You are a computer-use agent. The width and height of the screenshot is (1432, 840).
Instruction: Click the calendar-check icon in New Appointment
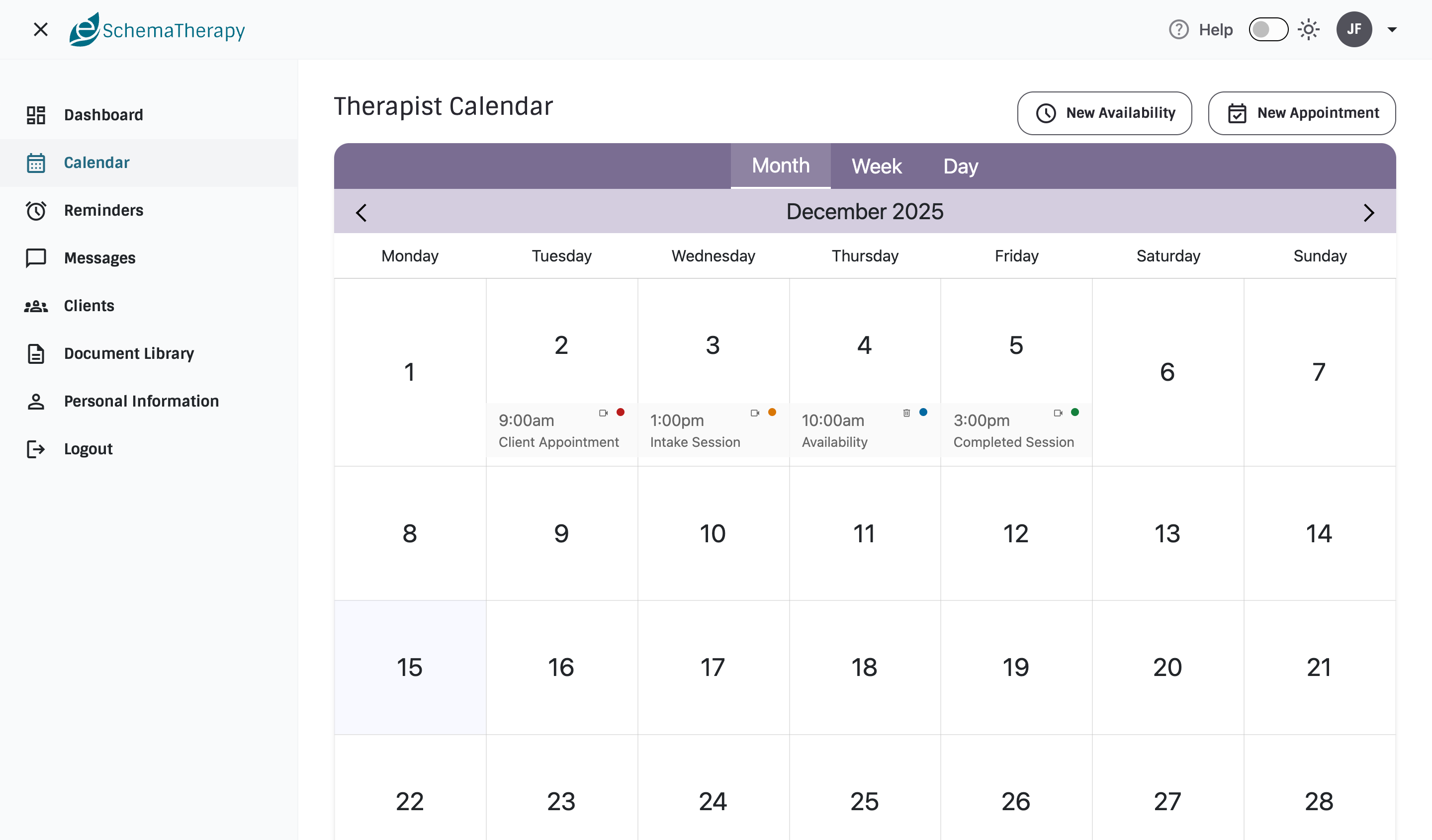point(1237,113)
